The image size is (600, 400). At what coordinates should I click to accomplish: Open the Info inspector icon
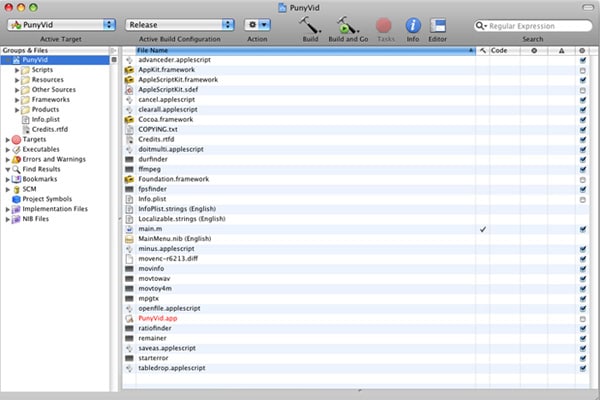(413, 26)
